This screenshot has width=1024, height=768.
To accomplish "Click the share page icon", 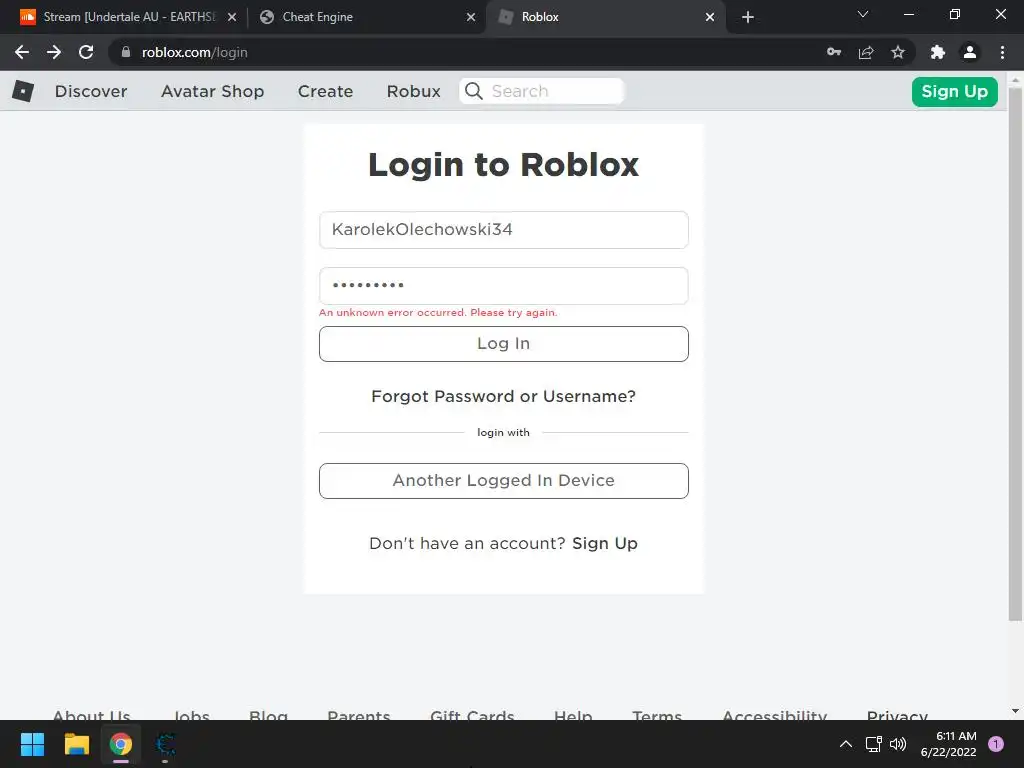I will click(866, 52).
